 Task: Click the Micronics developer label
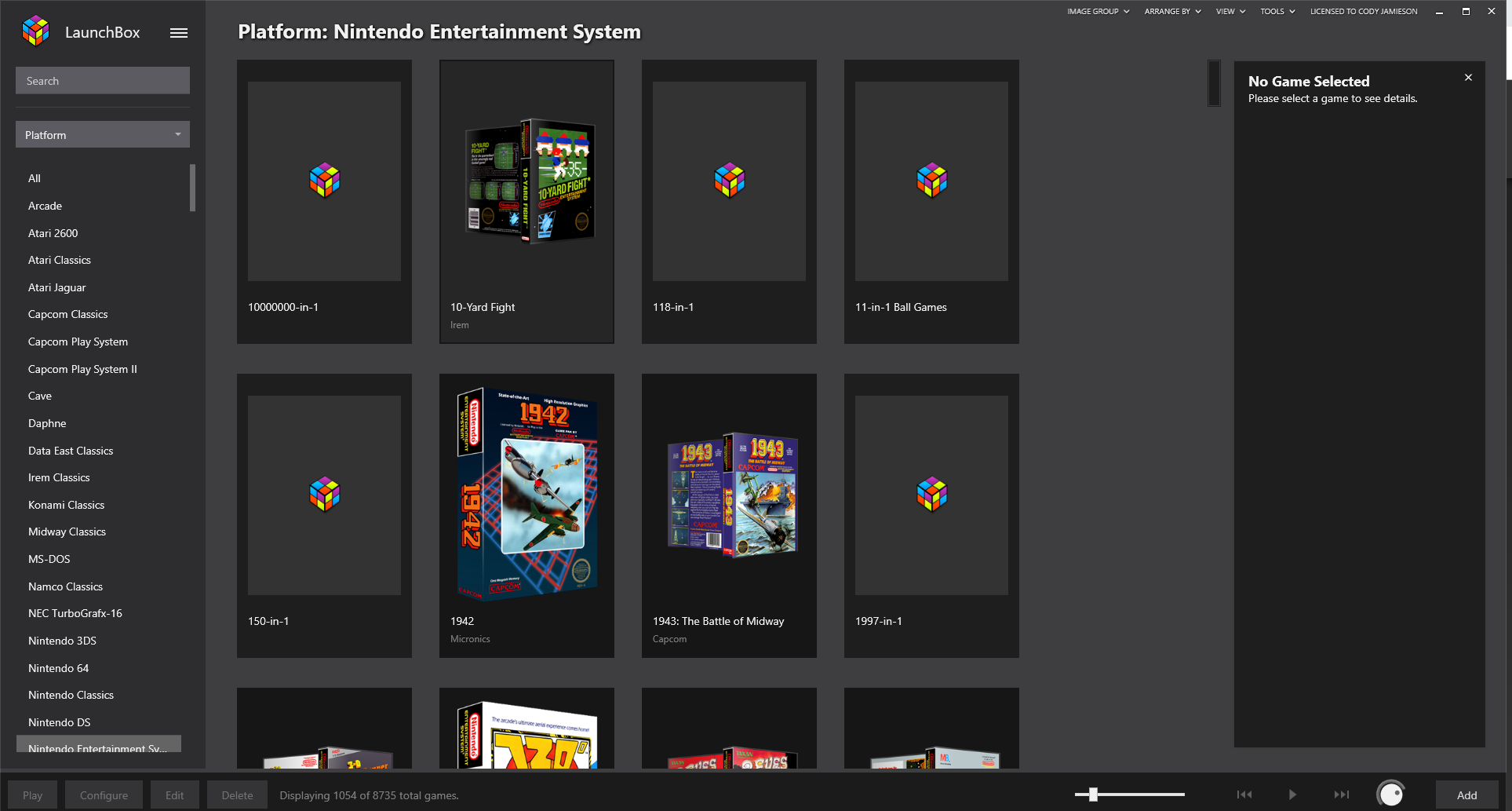pyautogui.click(x=470, y=639)
